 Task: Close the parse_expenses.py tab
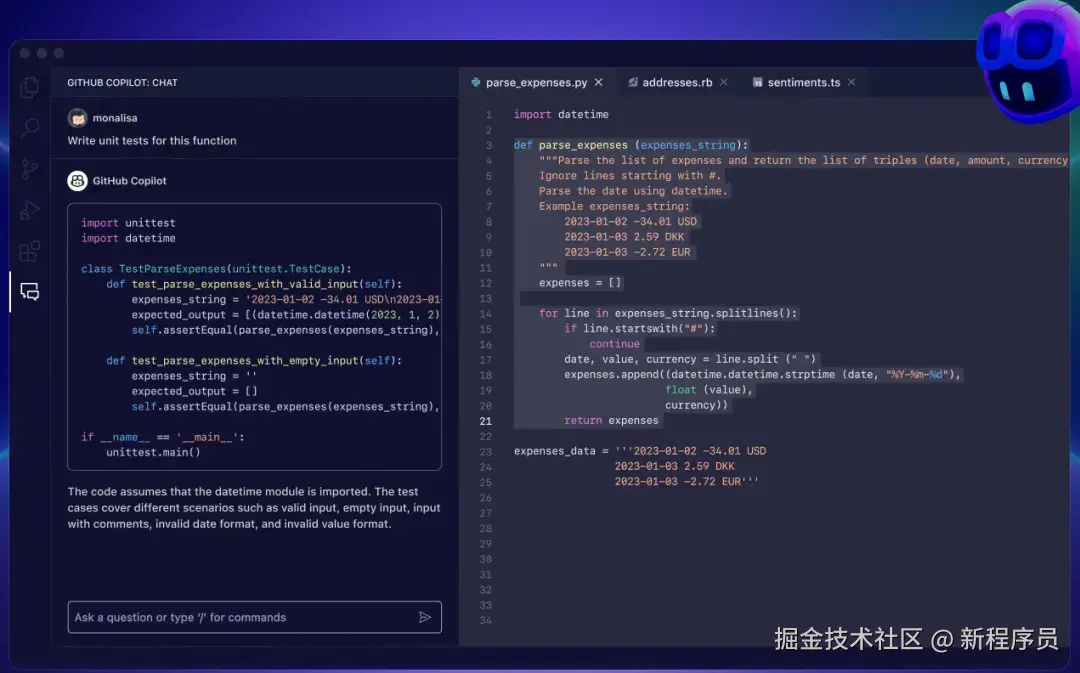click(599, 82)
